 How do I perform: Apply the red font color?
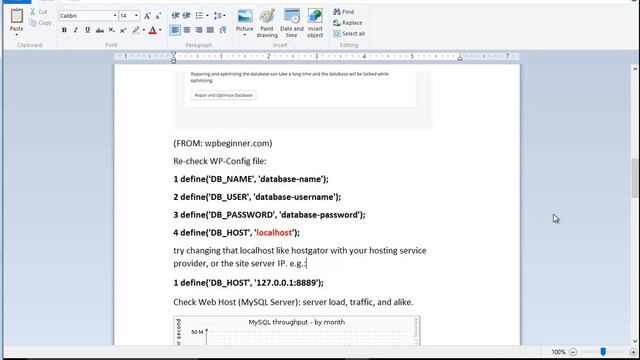click(x=153, y=30)
